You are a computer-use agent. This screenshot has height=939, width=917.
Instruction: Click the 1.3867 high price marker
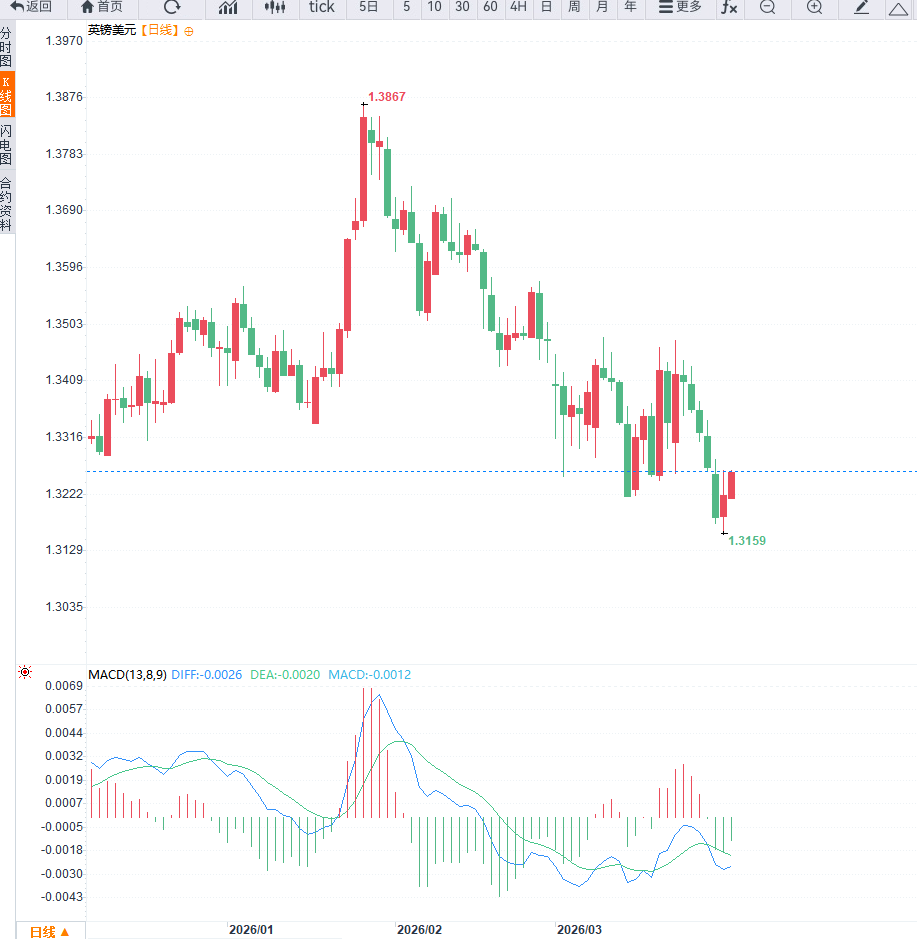pyautogui.click(x=386, y=96)
